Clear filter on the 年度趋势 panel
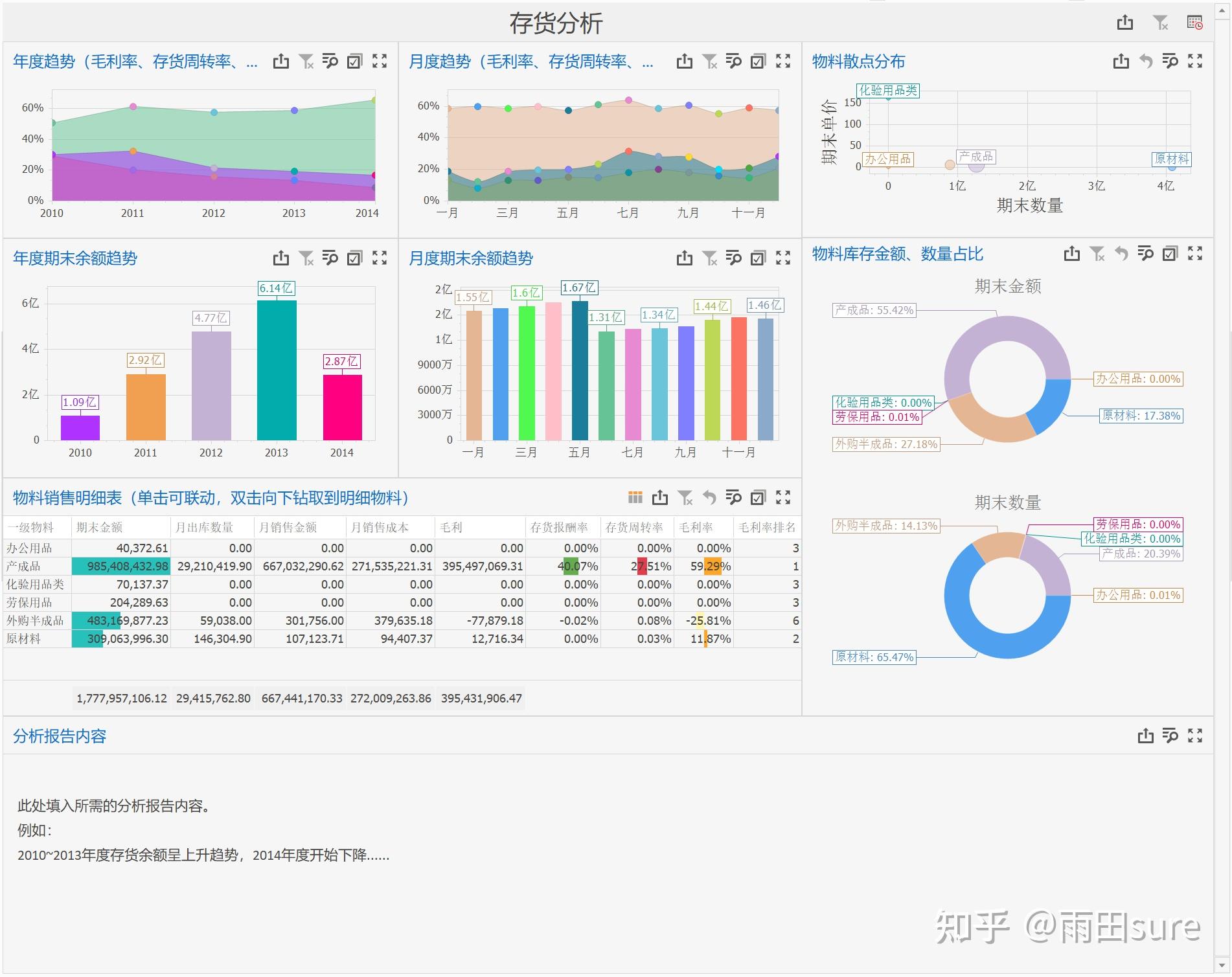 [x=306, y=62]
